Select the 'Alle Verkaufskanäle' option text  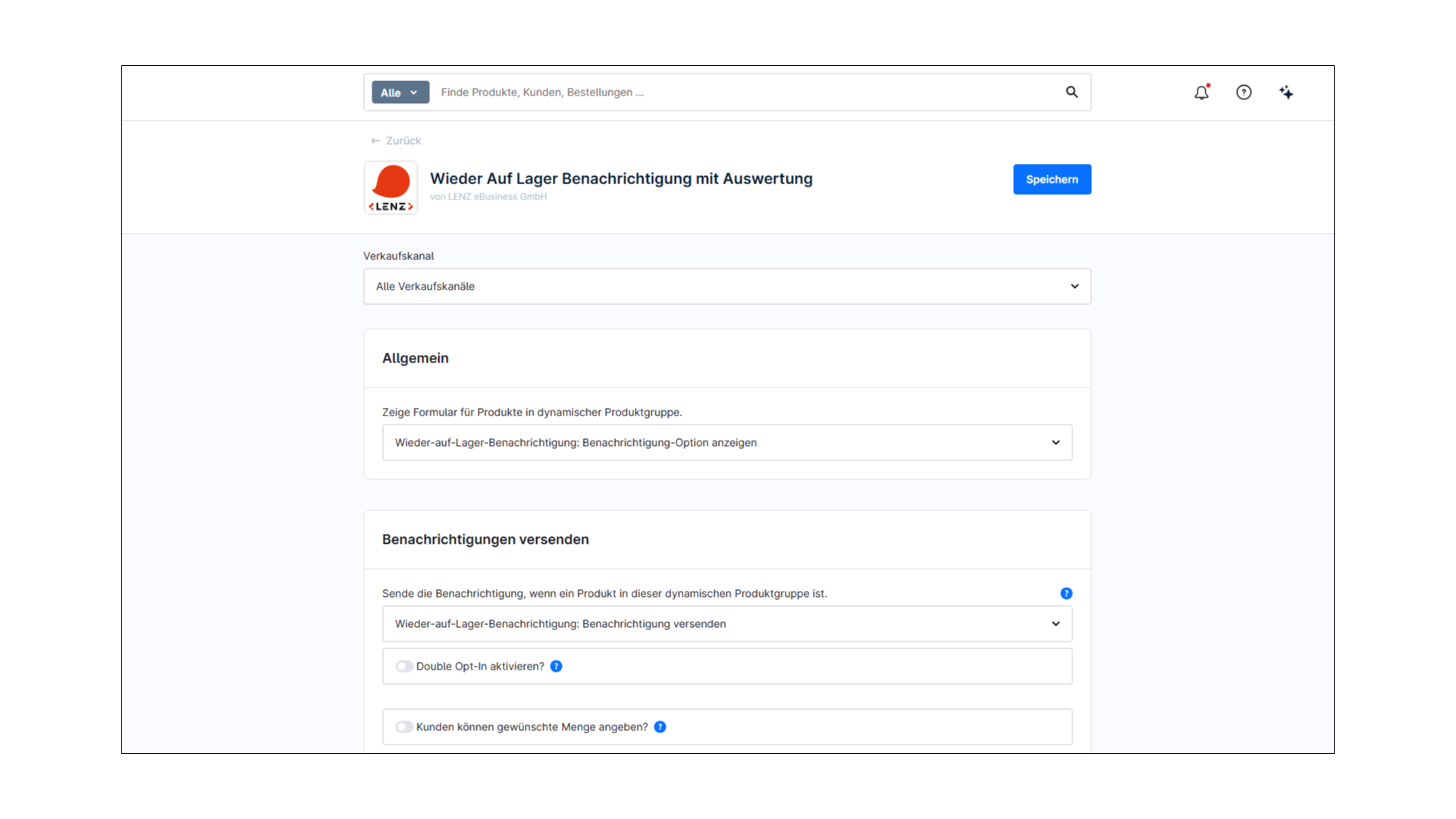pyautogui.click(x=425, y=286)
